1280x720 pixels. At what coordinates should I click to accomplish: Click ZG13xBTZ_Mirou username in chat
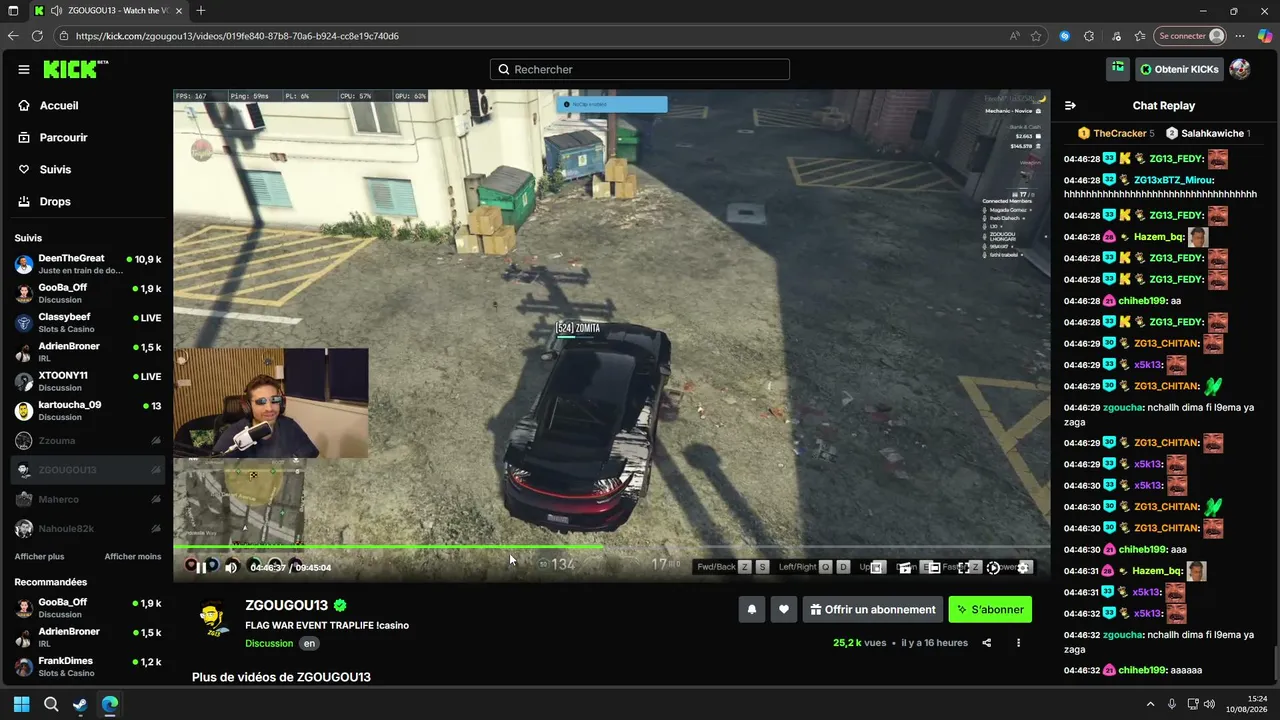[1175, 180]
